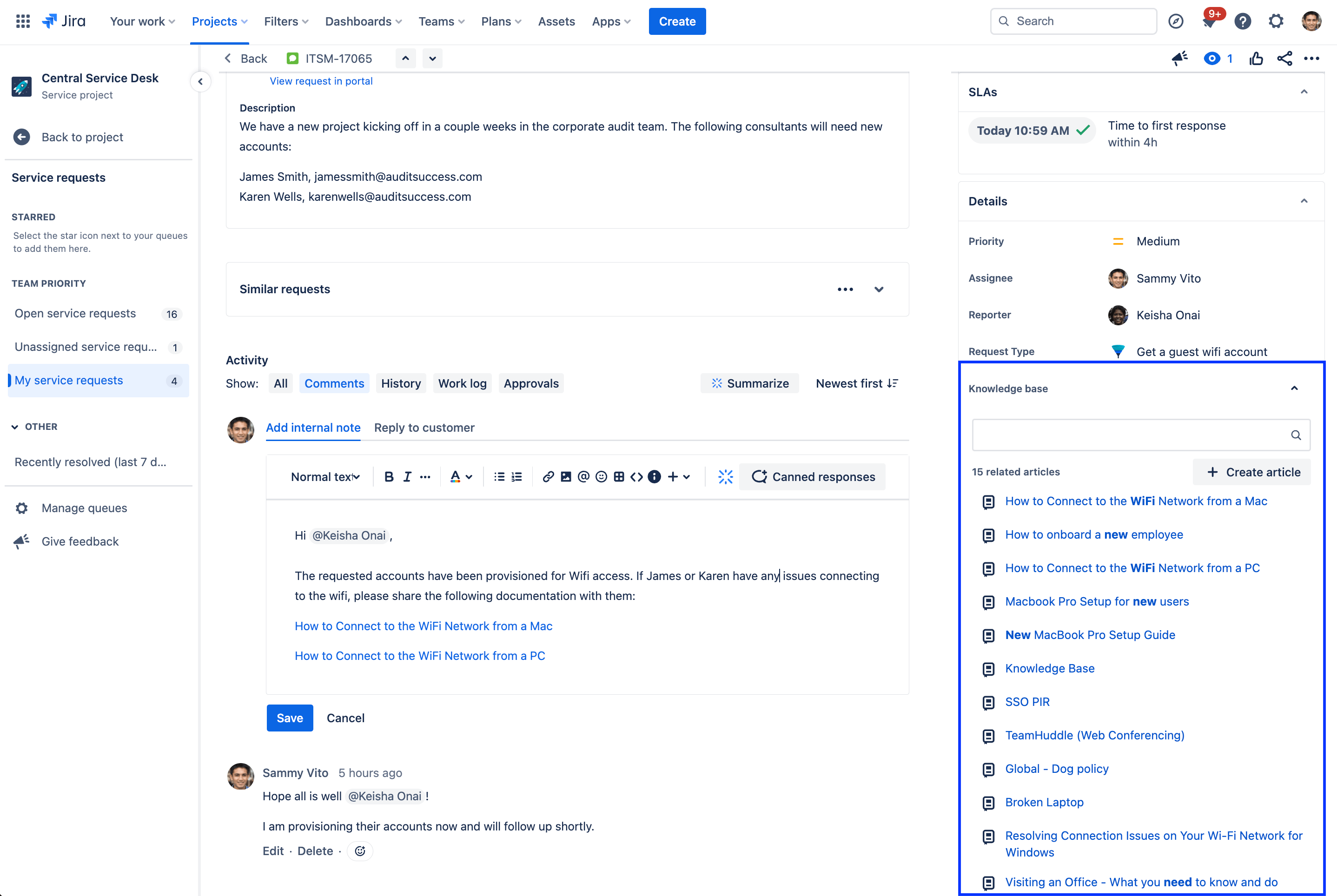1337x896 pixels.
Task: Click the AI Summarize icon
Action: pyautogui.click(x=715, y=383)
